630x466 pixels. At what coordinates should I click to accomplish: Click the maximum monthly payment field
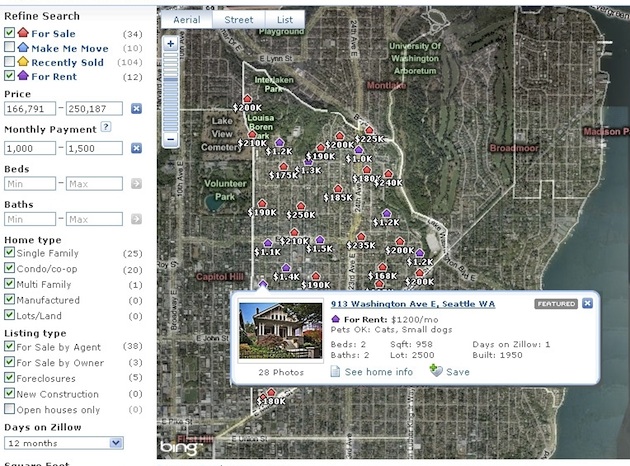(94, 148)
